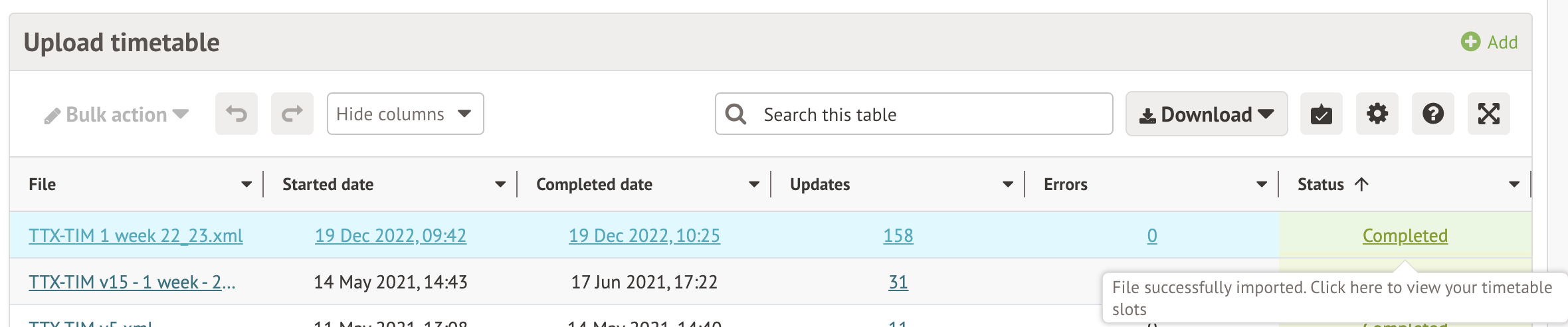1568x327 pixels.
Task: Open File column filter arrow
Action: tap(246, 185)
